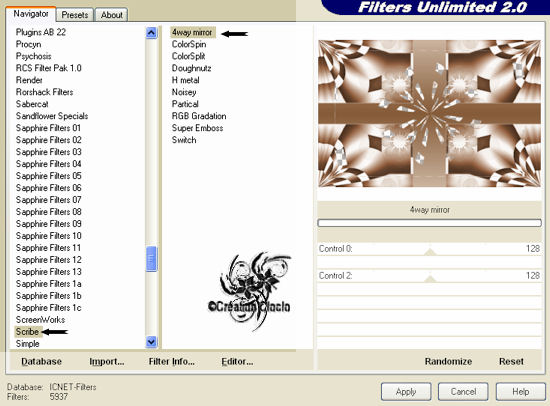Click the Control 2 slider handle
This screenshot has height=406, width=550.
coord(430,279)
